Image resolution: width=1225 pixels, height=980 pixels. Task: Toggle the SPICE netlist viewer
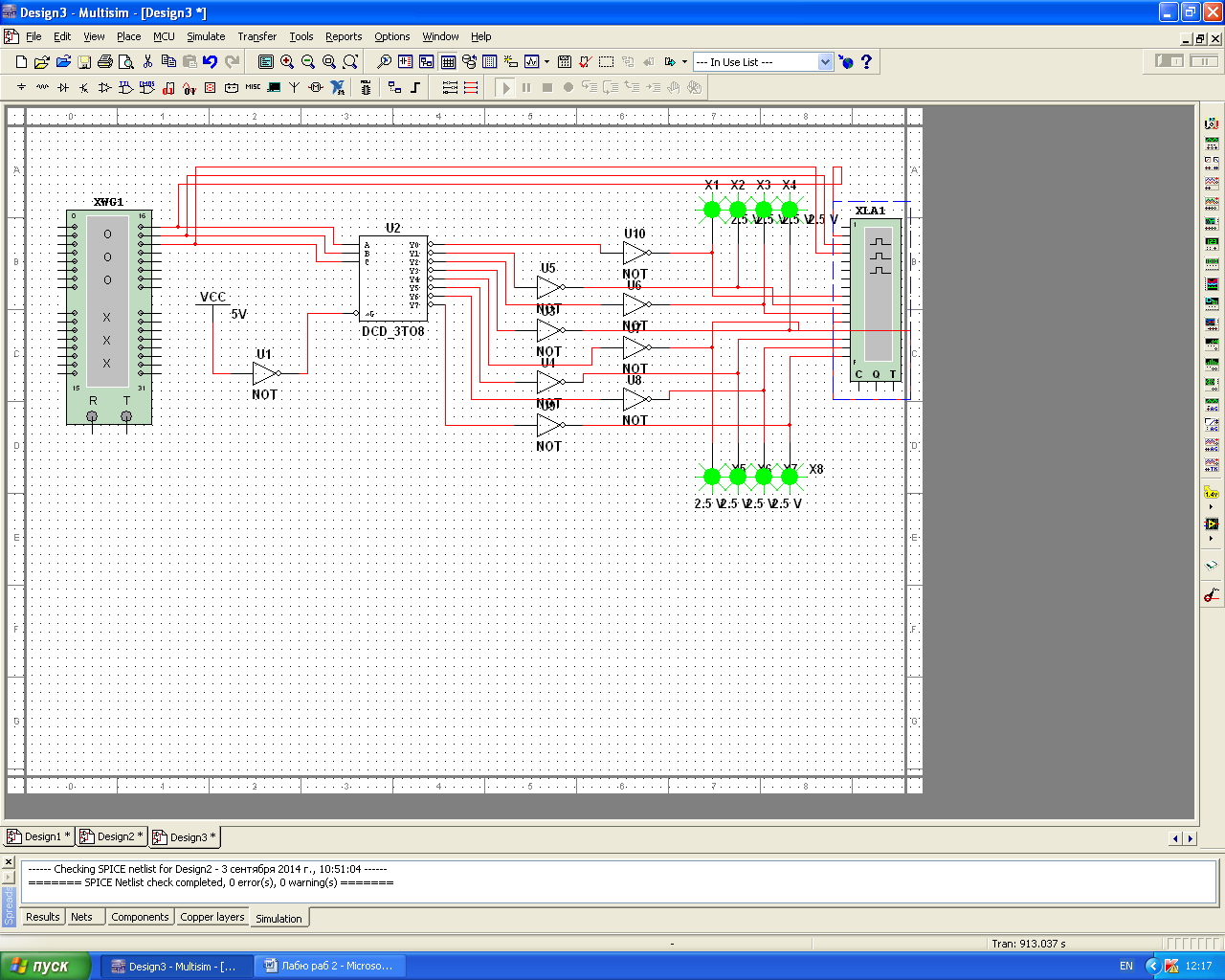[406, 61]
